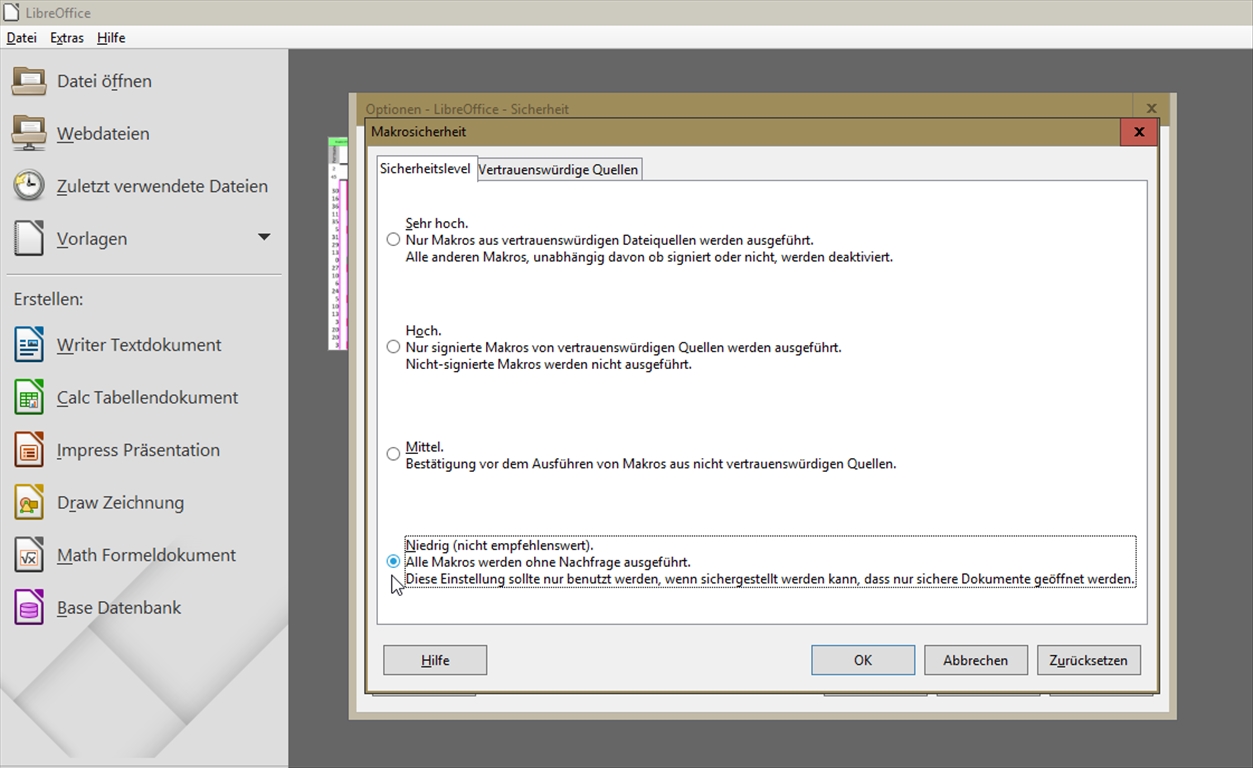Click the Abbrechen button
Screen dimensions: 1253x768
(x=975, y=660)
